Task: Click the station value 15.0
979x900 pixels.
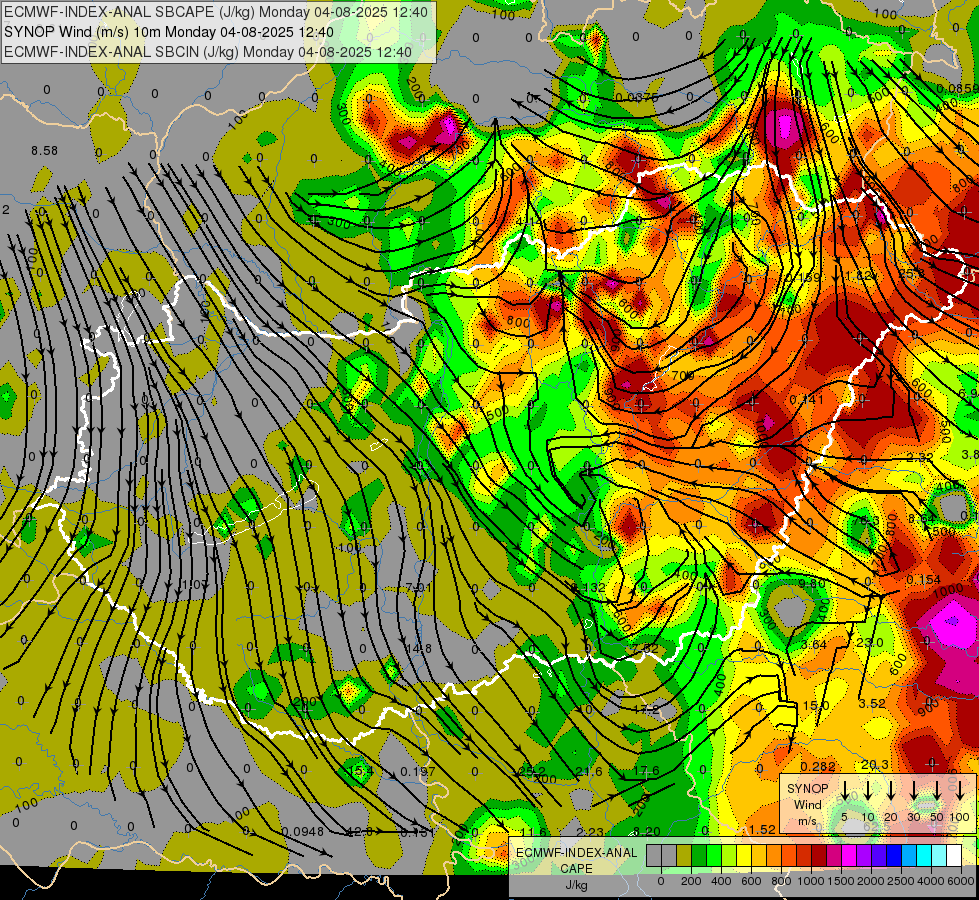Action: (815, 705)
